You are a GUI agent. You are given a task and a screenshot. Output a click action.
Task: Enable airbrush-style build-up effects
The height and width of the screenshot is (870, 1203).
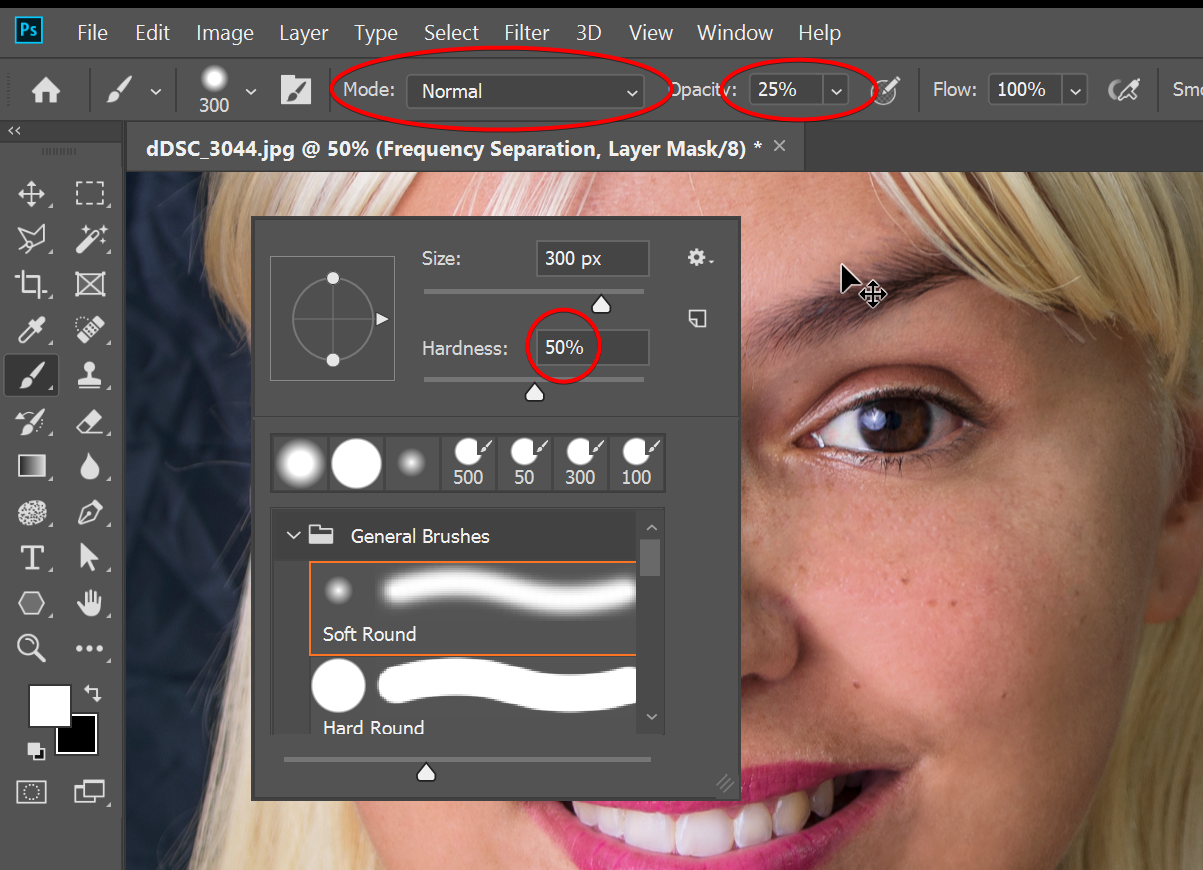coord(1125,90)
